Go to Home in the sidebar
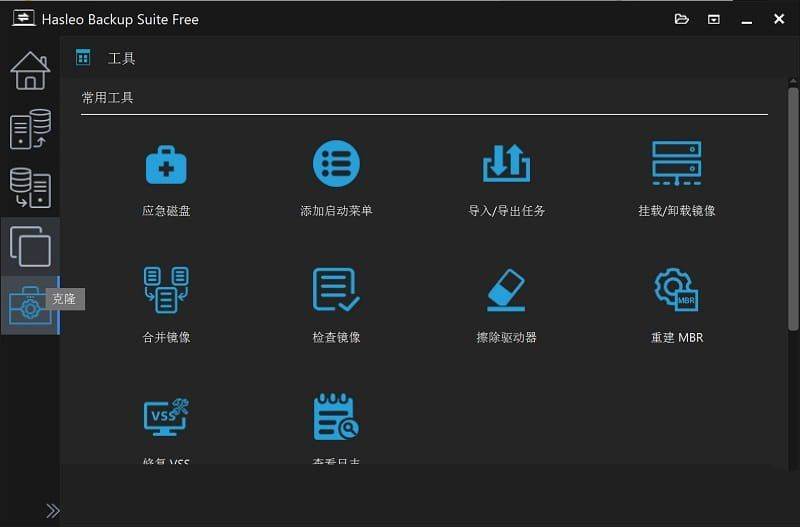The height and width of the screenshot is (527, 800). coord(30,70)
